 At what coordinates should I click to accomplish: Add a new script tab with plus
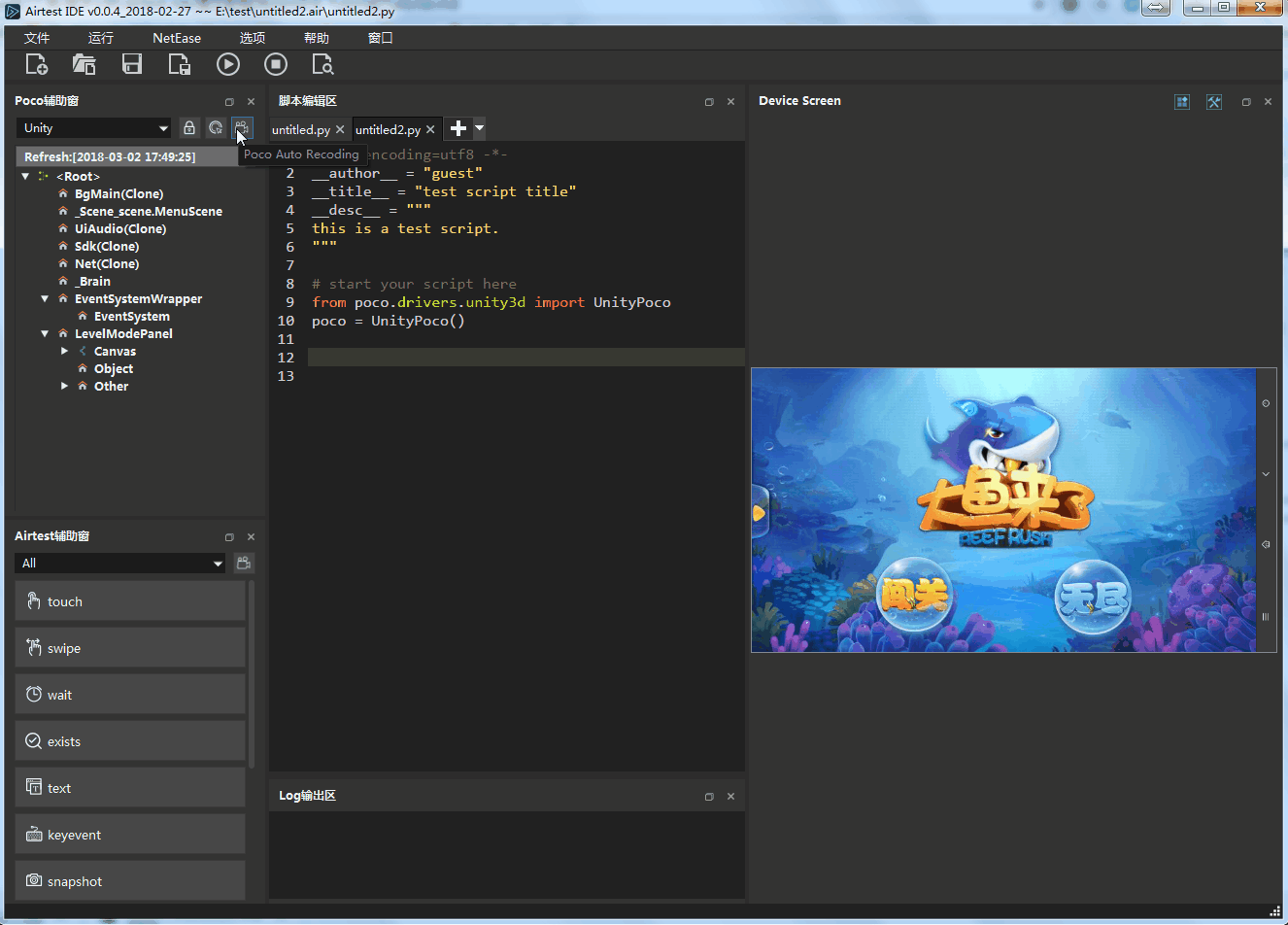pos(458,128)
